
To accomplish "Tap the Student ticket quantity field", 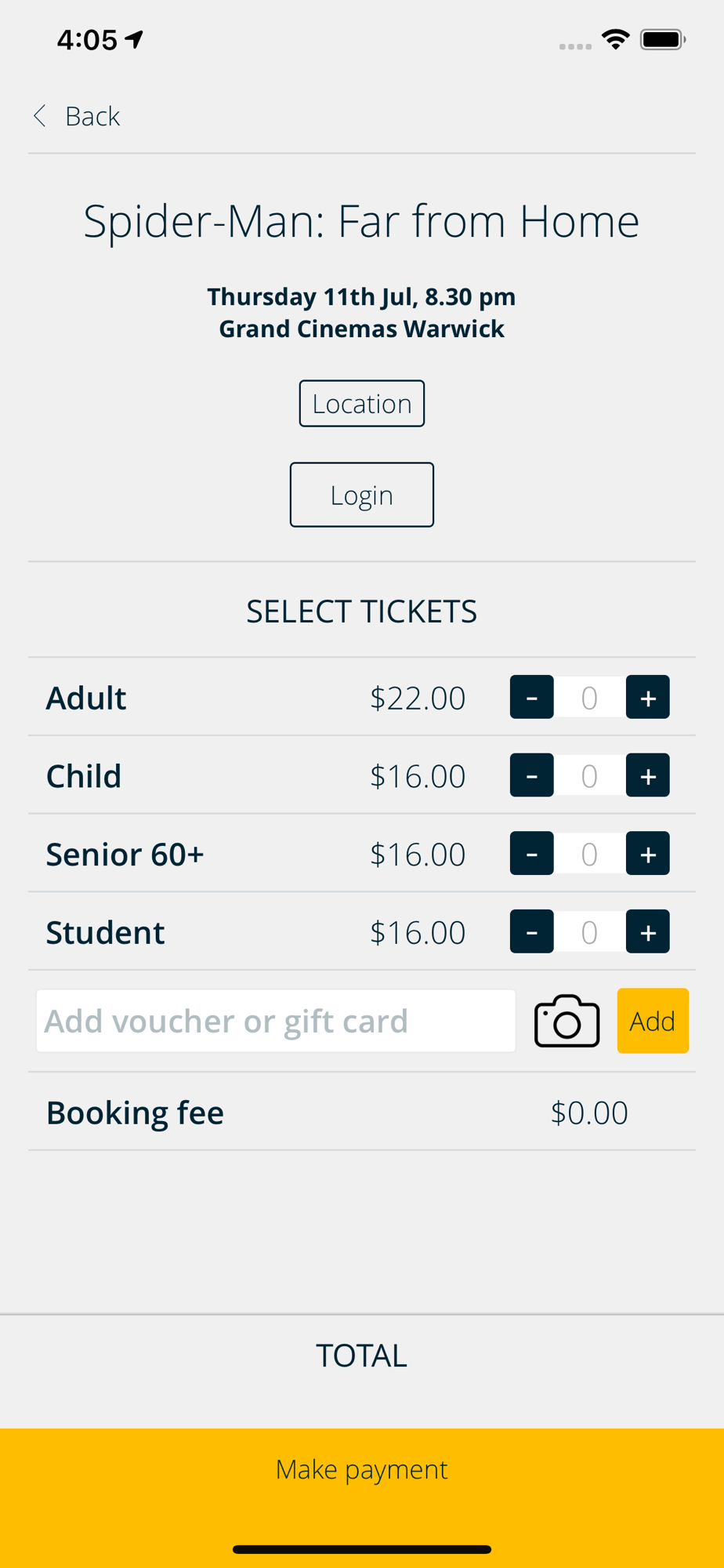I will (589, 931).
